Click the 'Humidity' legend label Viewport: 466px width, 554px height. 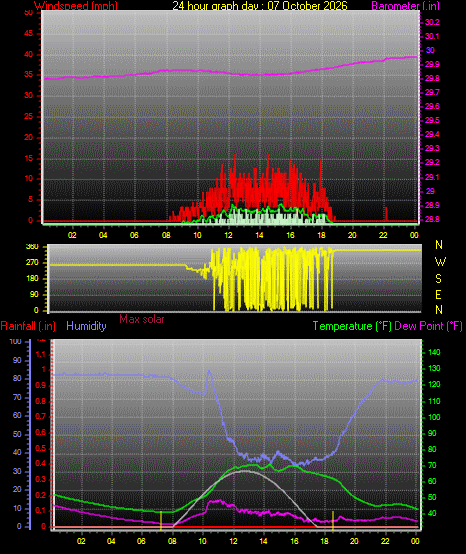coord(86,326)
